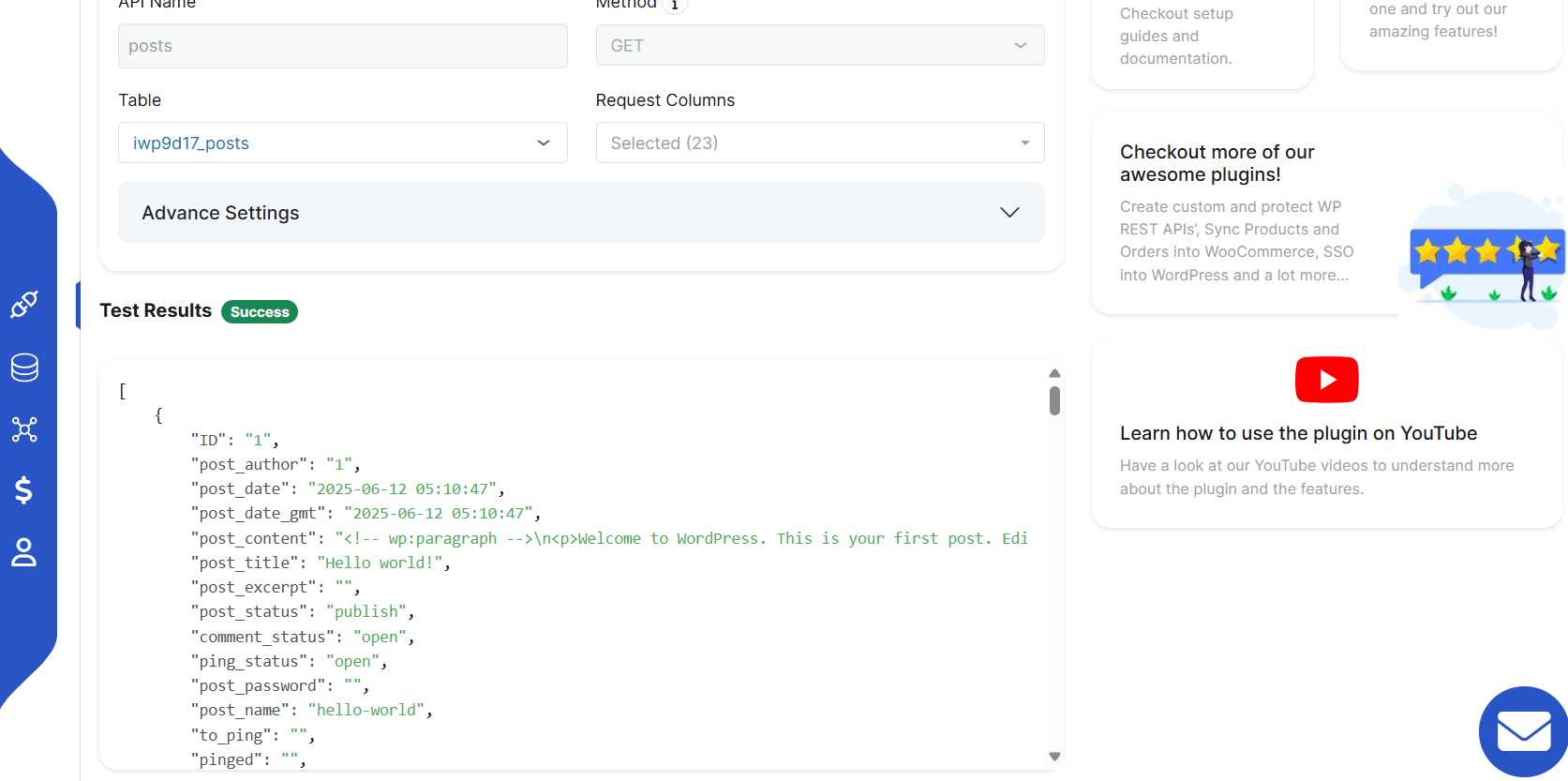This screenshot has height=781, width=1568.
Task: Open the GET method dropdown
Action: coord(820,45)
